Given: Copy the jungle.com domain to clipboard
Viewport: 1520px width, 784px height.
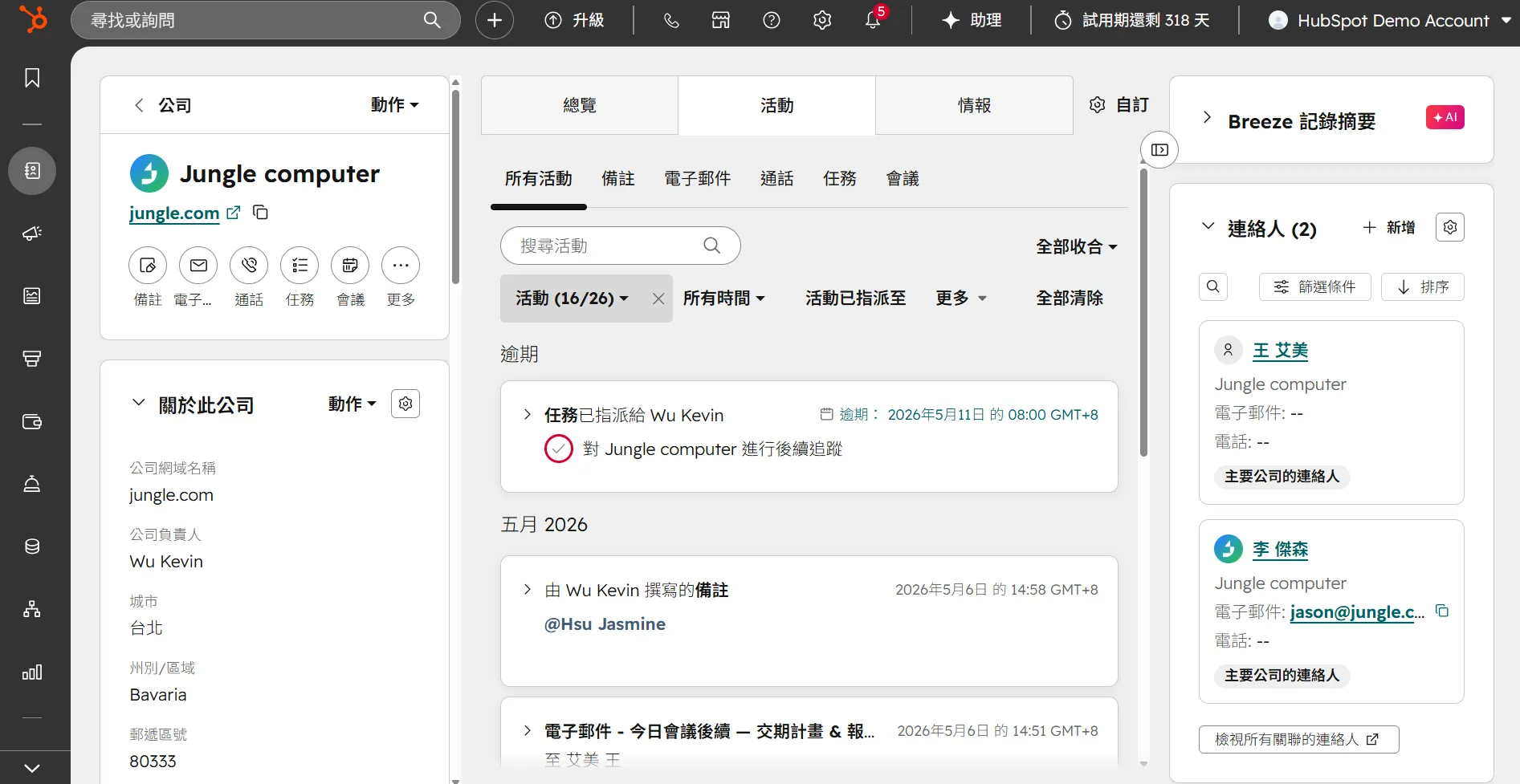Looking at the screenshot, I should [x=260, y=213].
